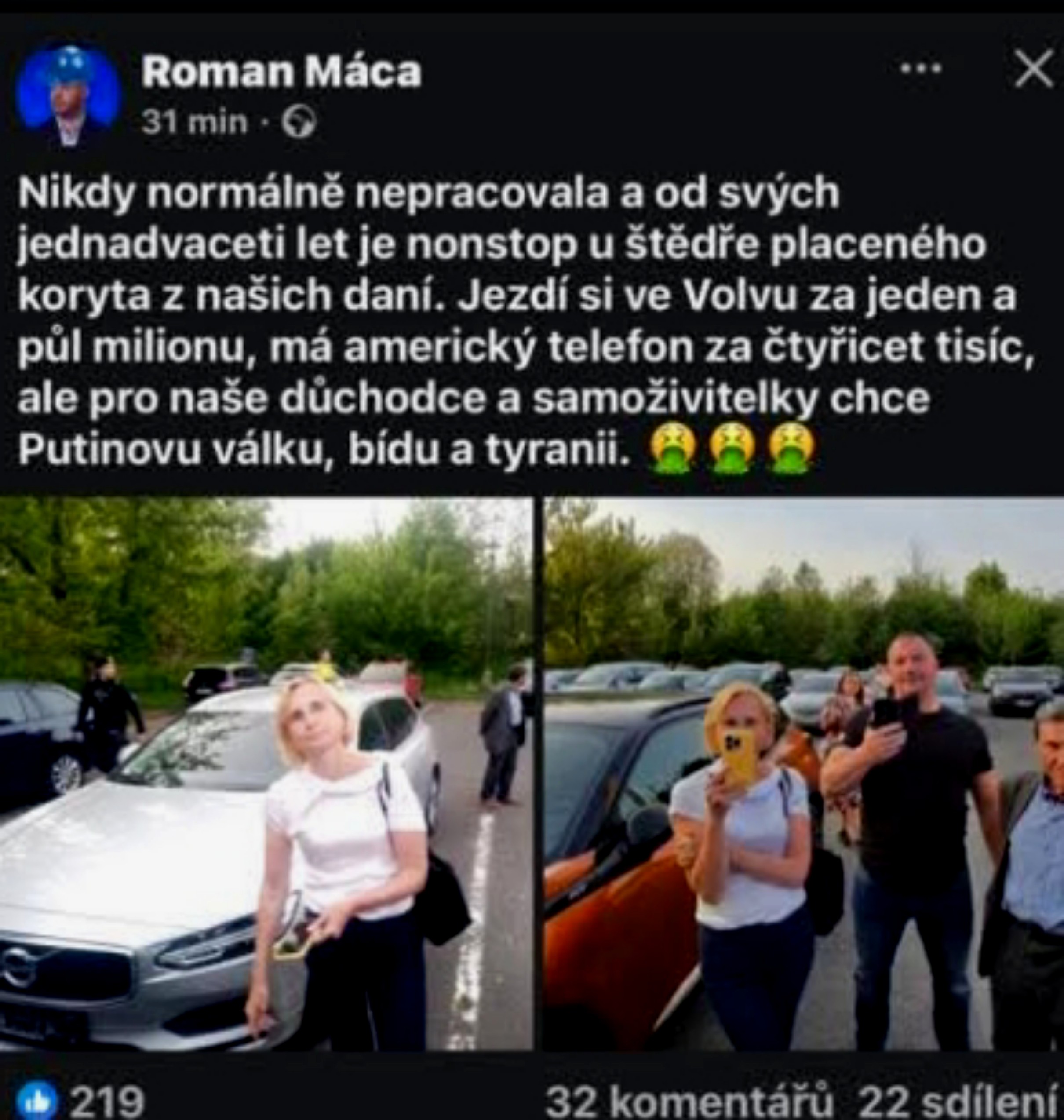The height and width of the screenshot is (1120, 1064).
Task: Click the Volvo logo on the car grille
Action: pyautogui.click(x=17, y=966)
